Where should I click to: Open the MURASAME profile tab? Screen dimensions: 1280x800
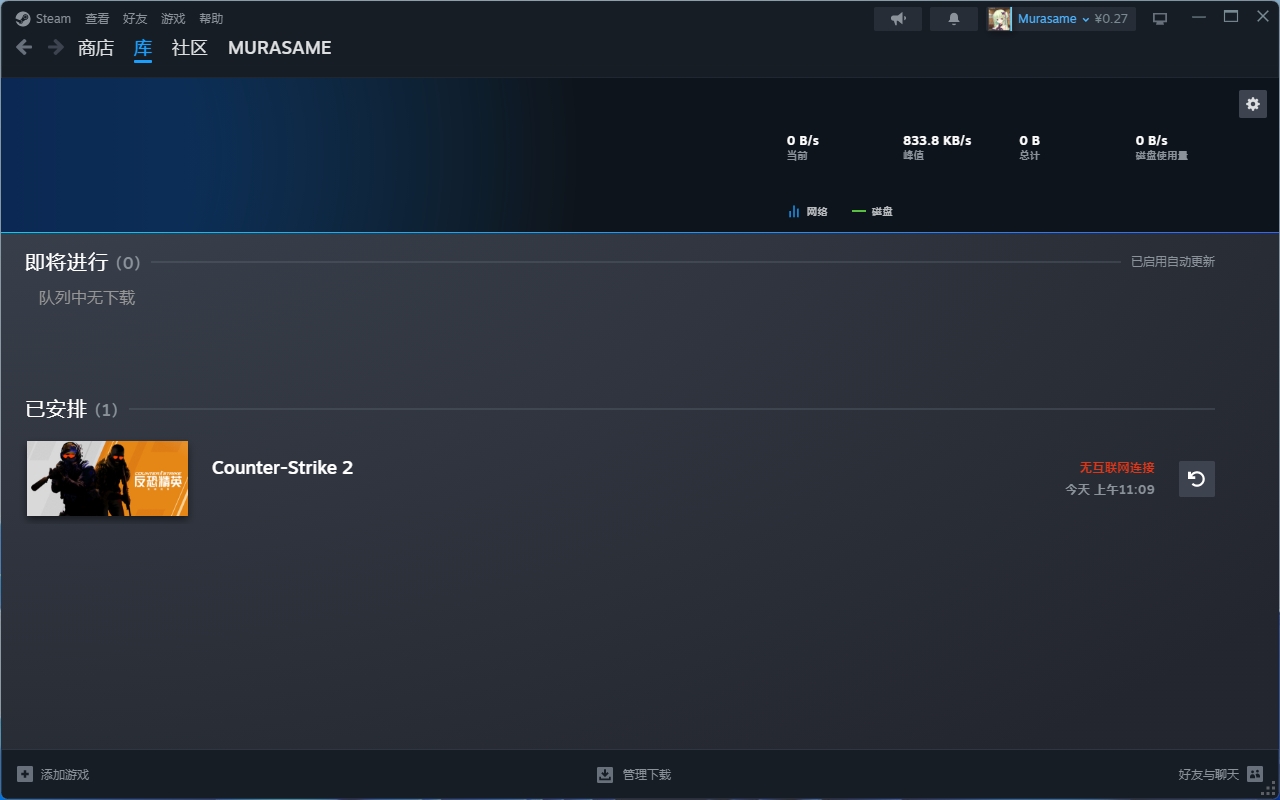tap(280, 48)
